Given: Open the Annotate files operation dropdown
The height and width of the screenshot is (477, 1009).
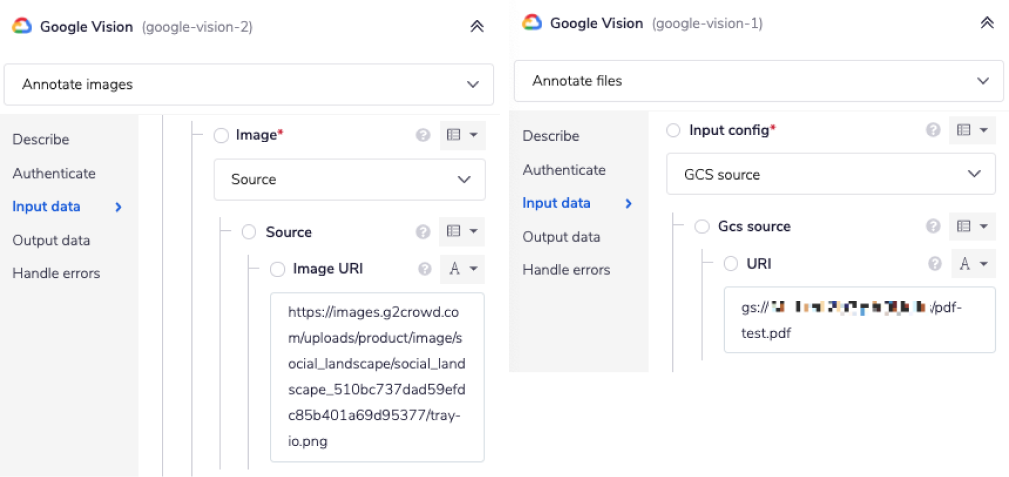Looking at the screenshot, I should 759,80.
